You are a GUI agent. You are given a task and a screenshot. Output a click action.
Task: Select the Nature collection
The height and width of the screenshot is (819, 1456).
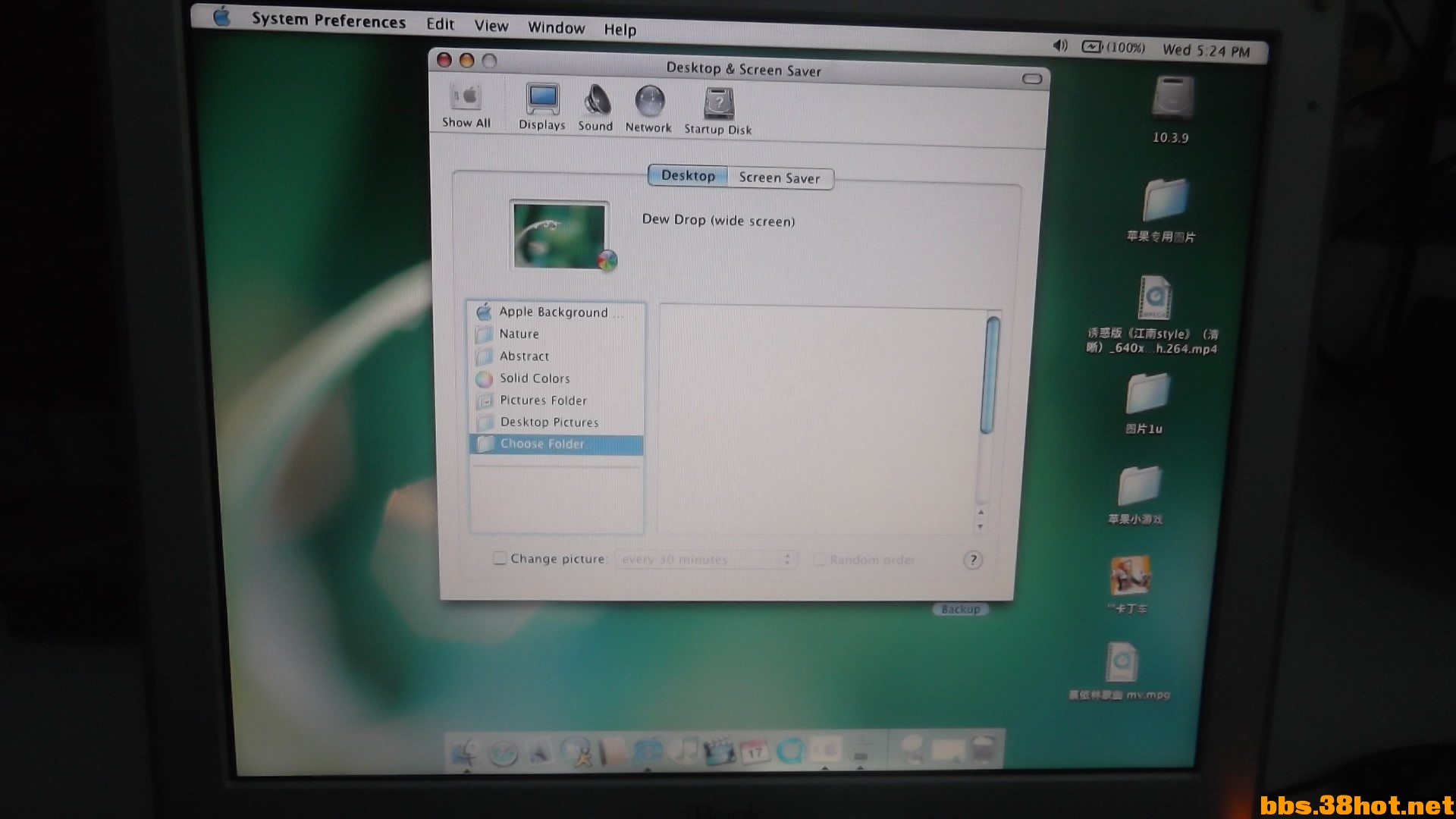point(556,334)
